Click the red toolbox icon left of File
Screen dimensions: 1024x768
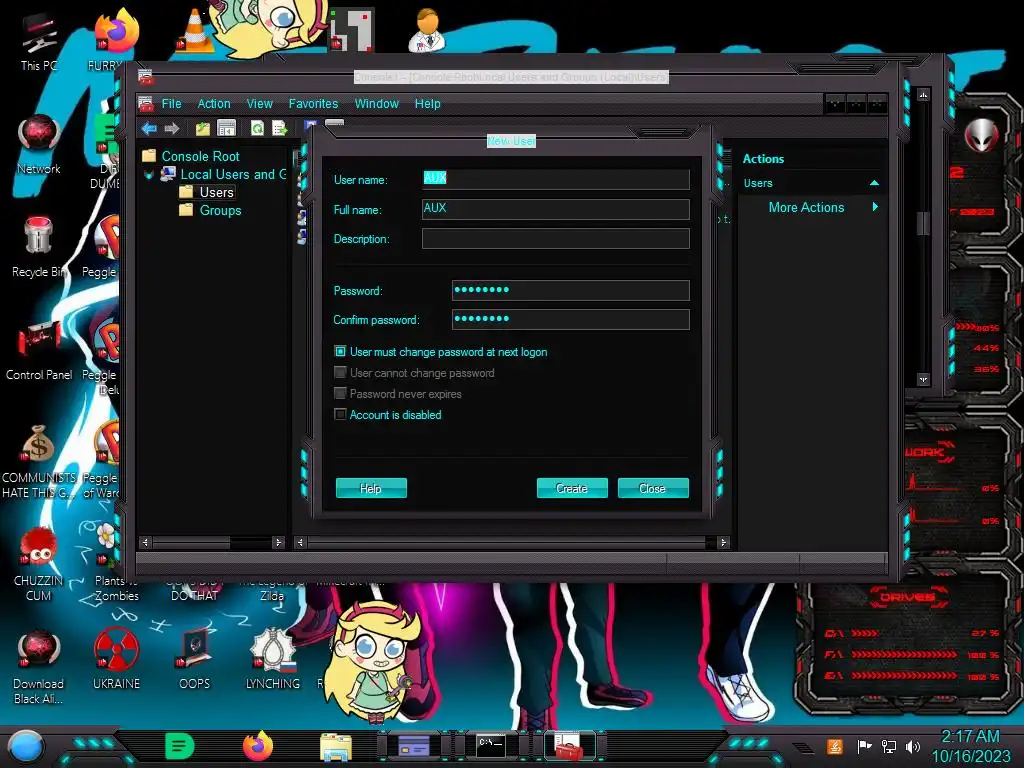[x=146, y=104]
